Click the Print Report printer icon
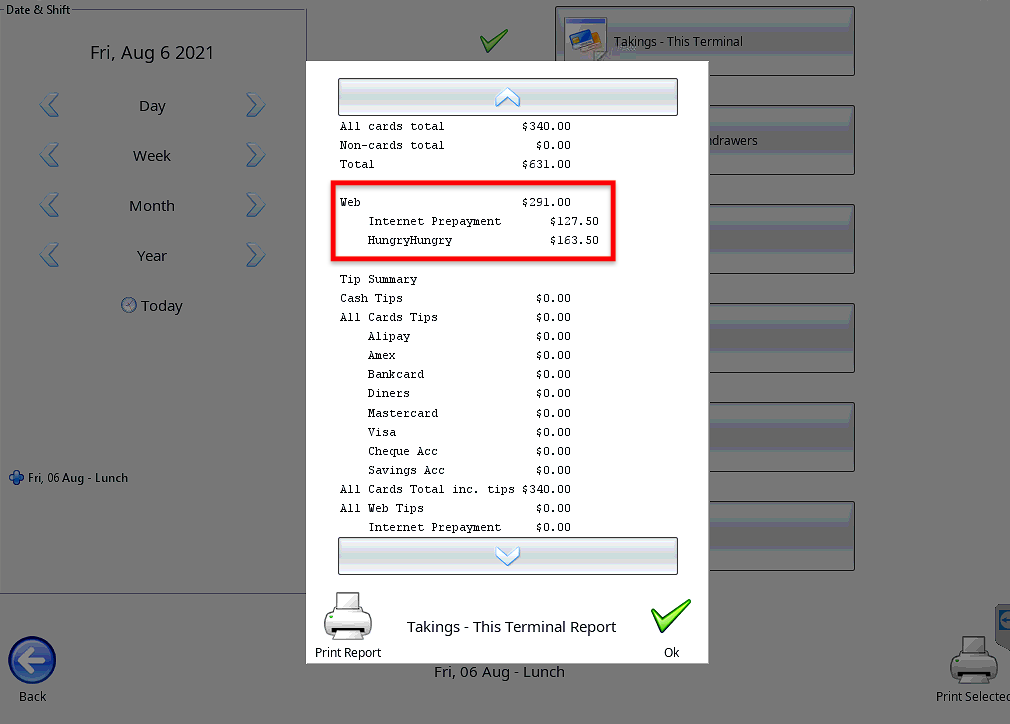The image size is (1010, 724). point(348,616)
